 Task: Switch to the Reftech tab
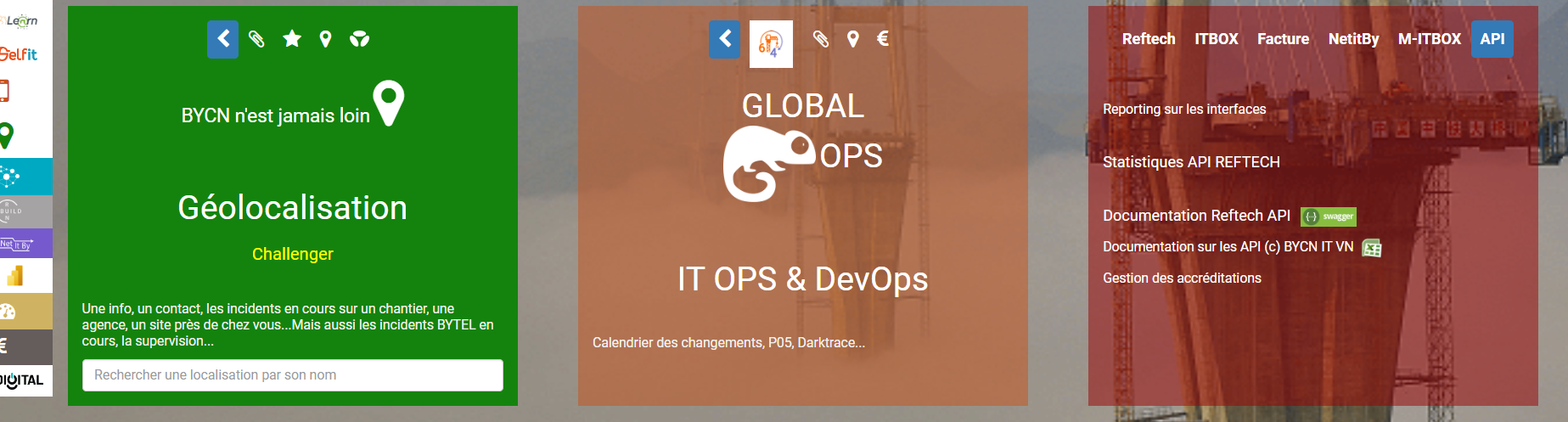[1149, 39]
